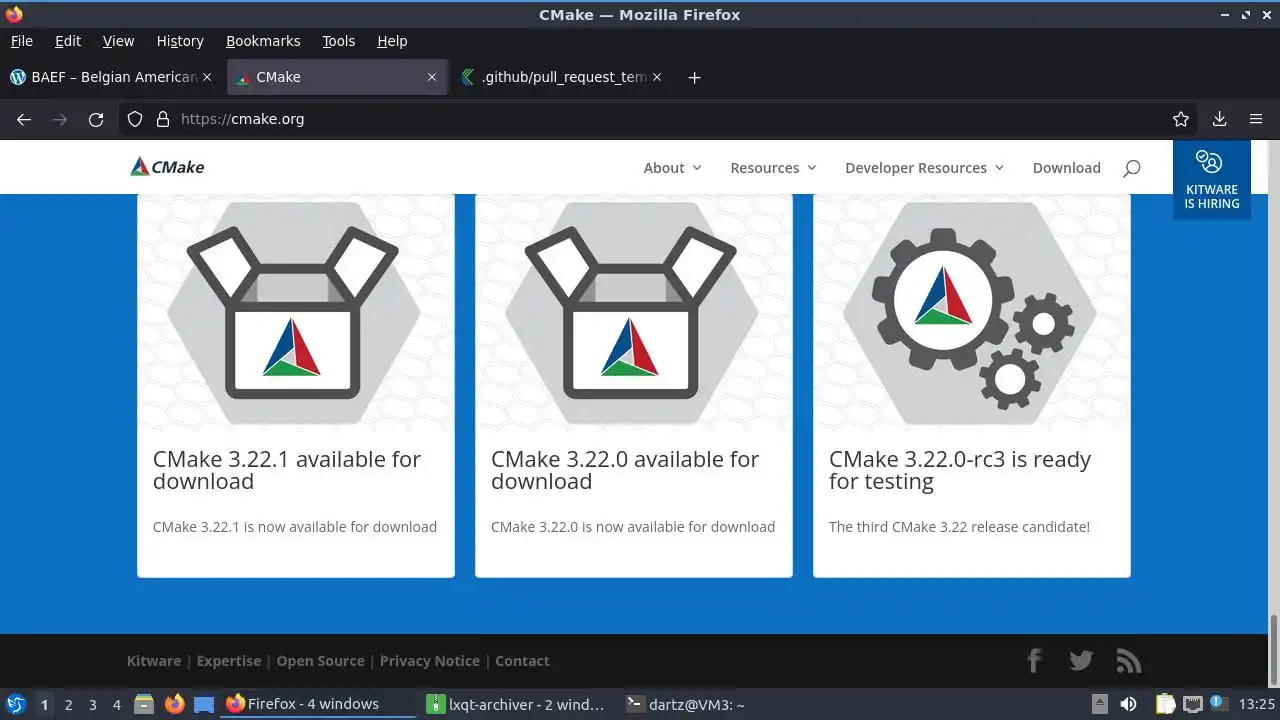1280x720 pixels.
Task: Switch to virtual desktop 2
Action: click(68, 705)
